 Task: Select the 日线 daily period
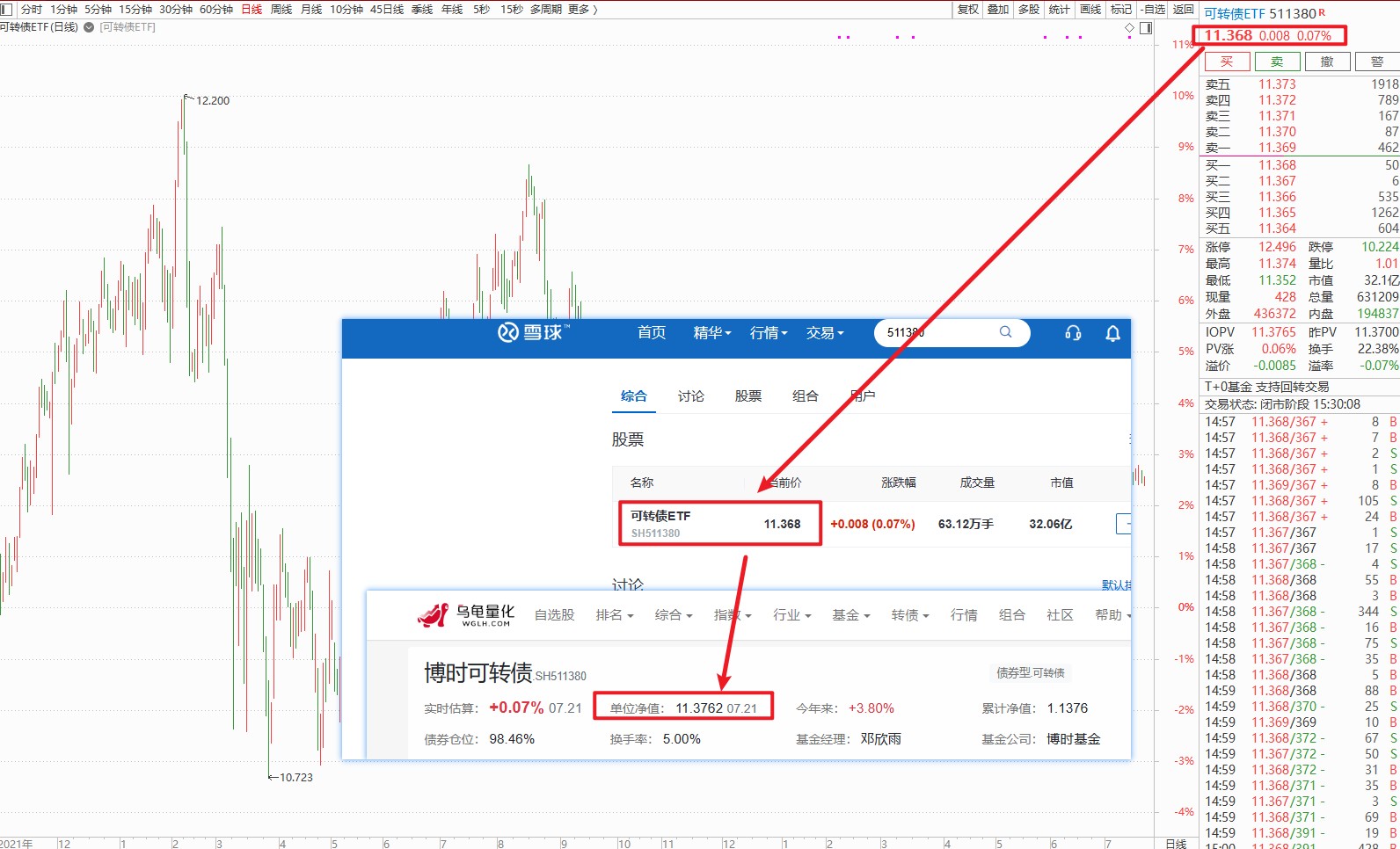pos(252,9)
